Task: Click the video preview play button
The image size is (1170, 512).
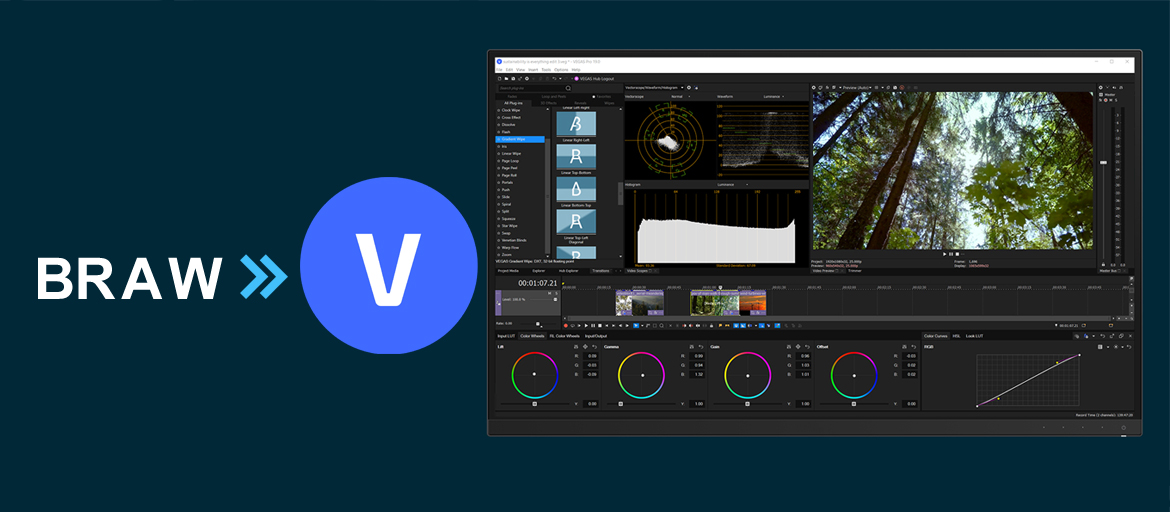Action: (945, 254)
